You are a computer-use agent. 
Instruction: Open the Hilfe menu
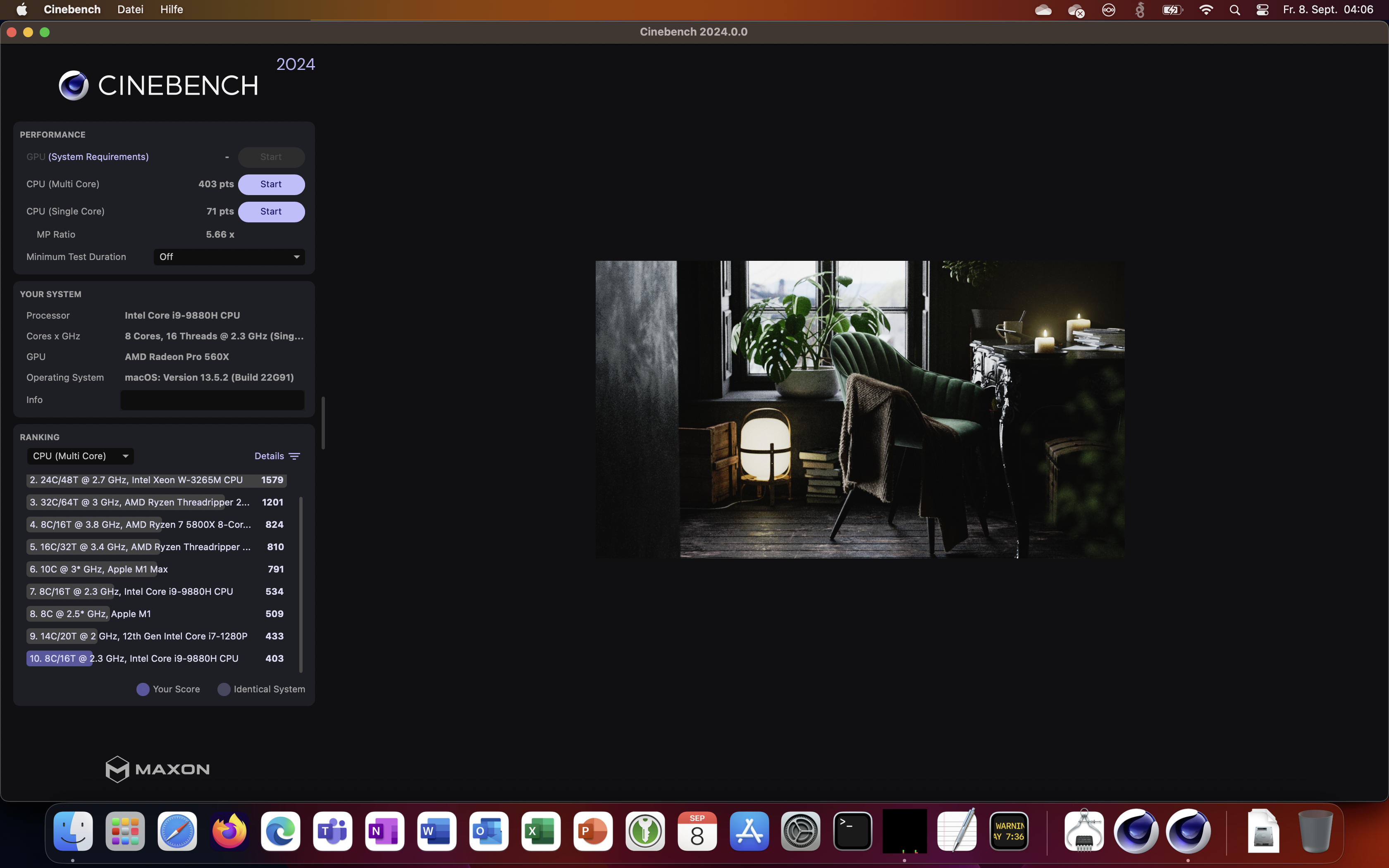172,10
